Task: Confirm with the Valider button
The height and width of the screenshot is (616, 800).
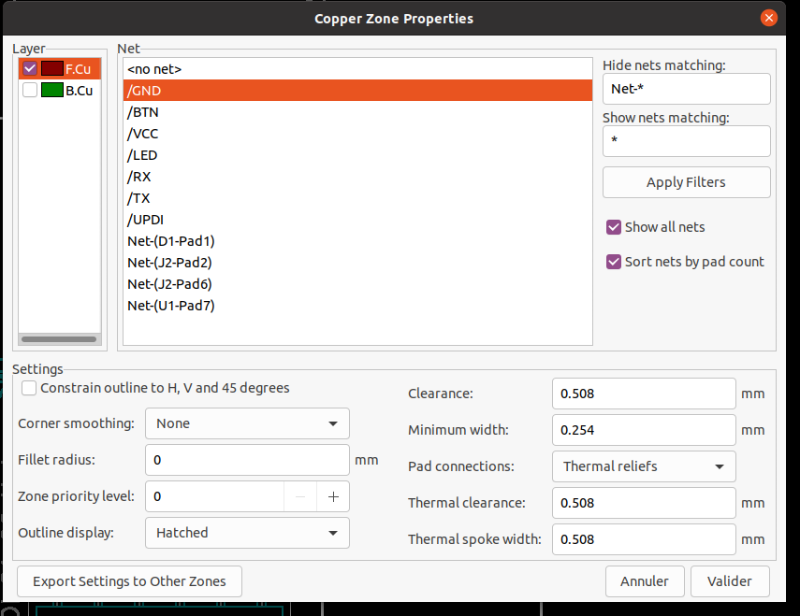Action: pyautogui.click(x=730, y=581)
